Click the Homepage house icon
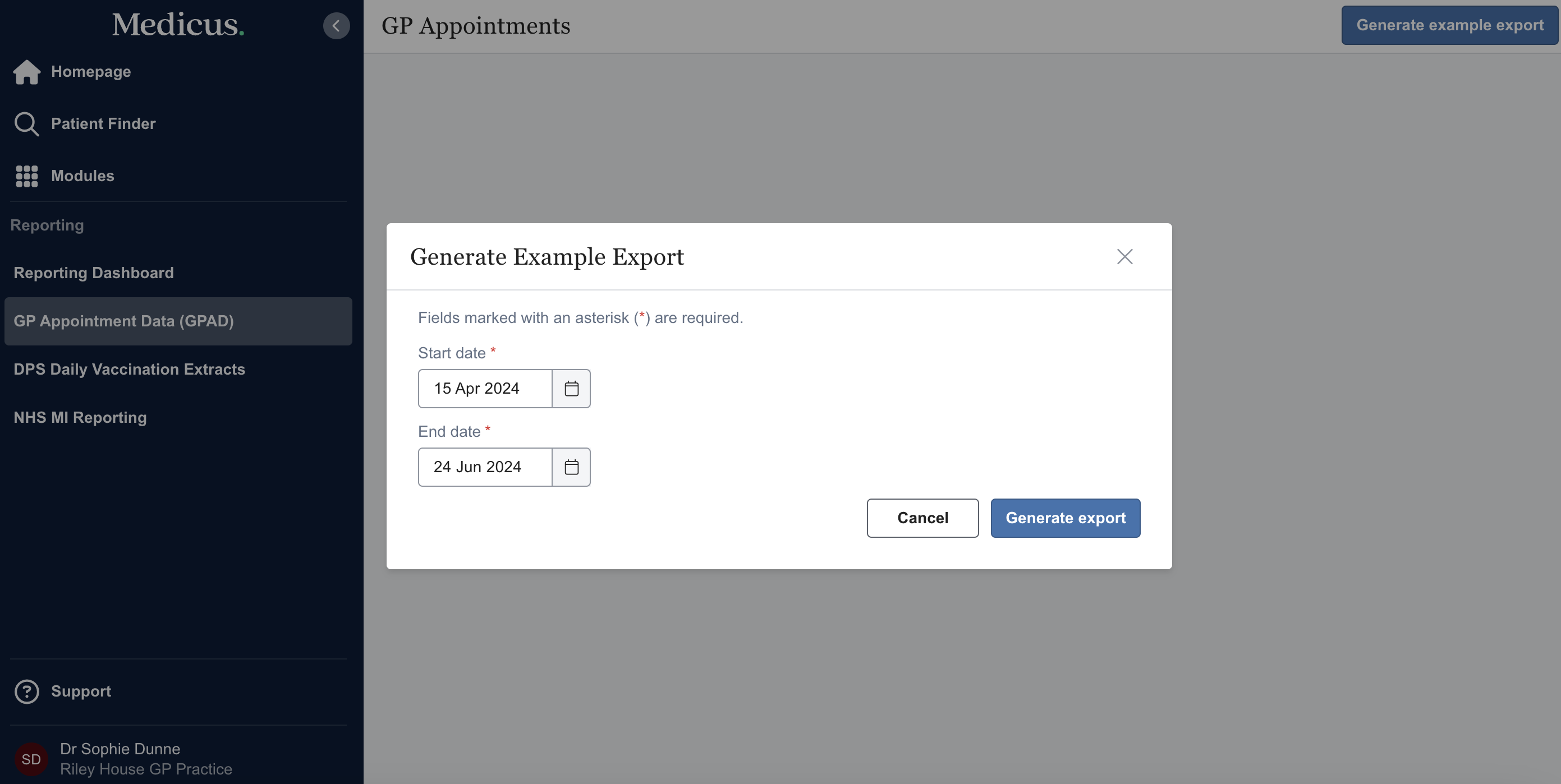The height and width of the screenshot is (784, 1561). (27, 72)
